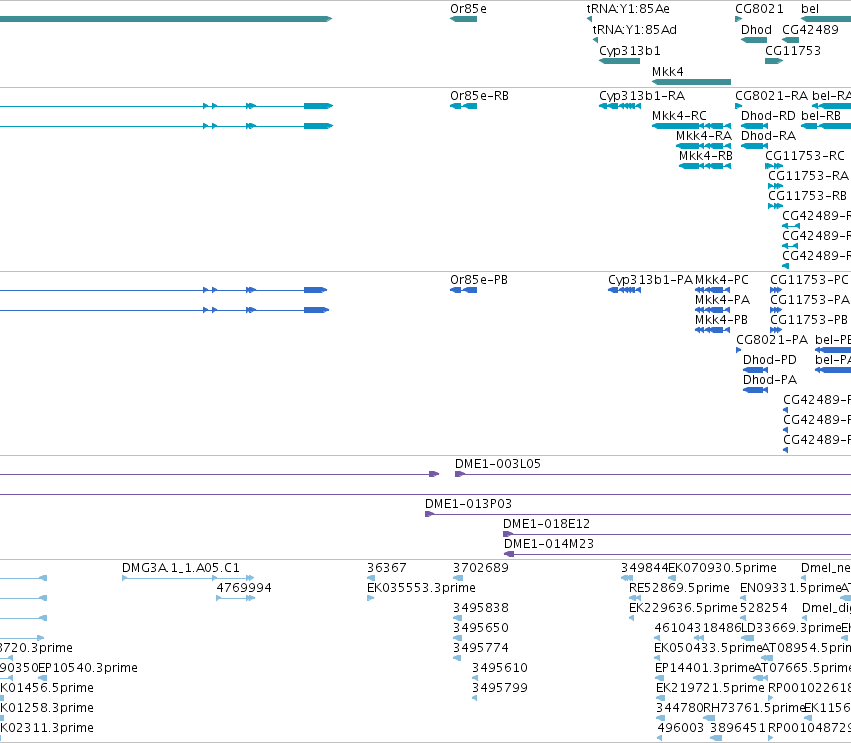This screenshot has height=743, width=851.
Task: Click the Cyp313b1-RA transcript glyph
Action: coord(620,106)
